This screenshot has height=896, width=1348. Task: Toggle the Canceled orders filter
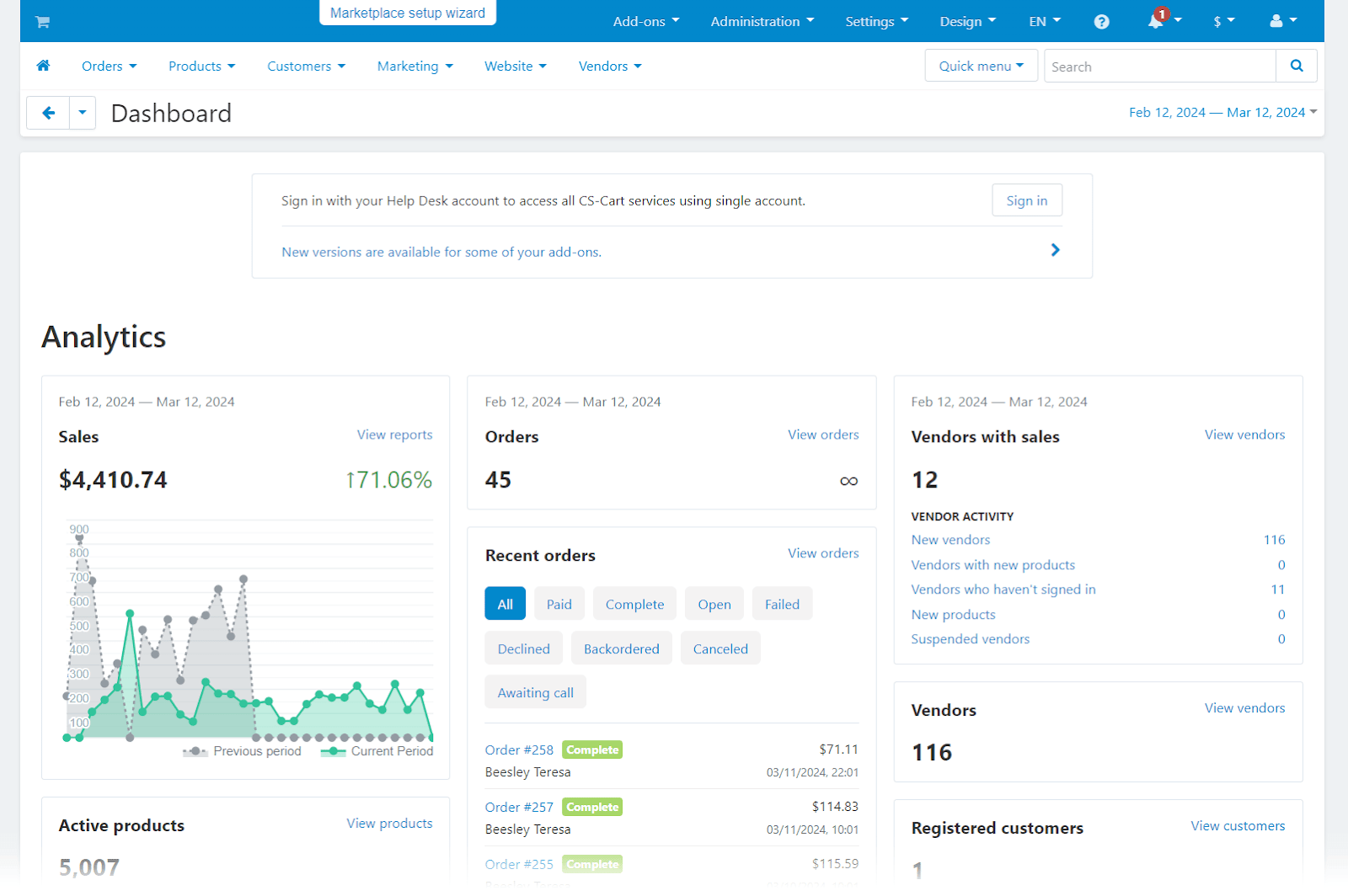tap(719, 648)
